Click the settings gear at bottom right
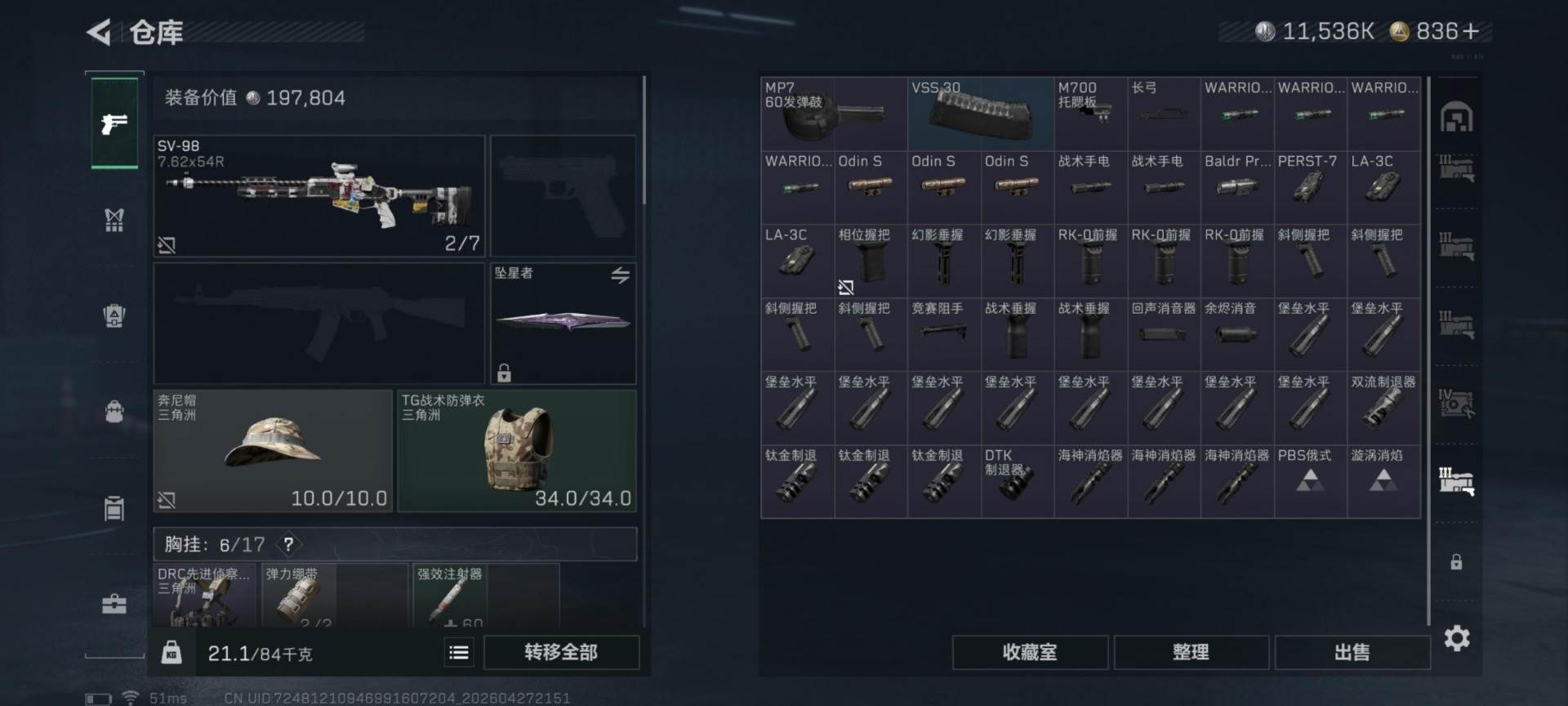Viewport: 1568px width, 706px height. pyautogui.click(x=1456, y=638)
